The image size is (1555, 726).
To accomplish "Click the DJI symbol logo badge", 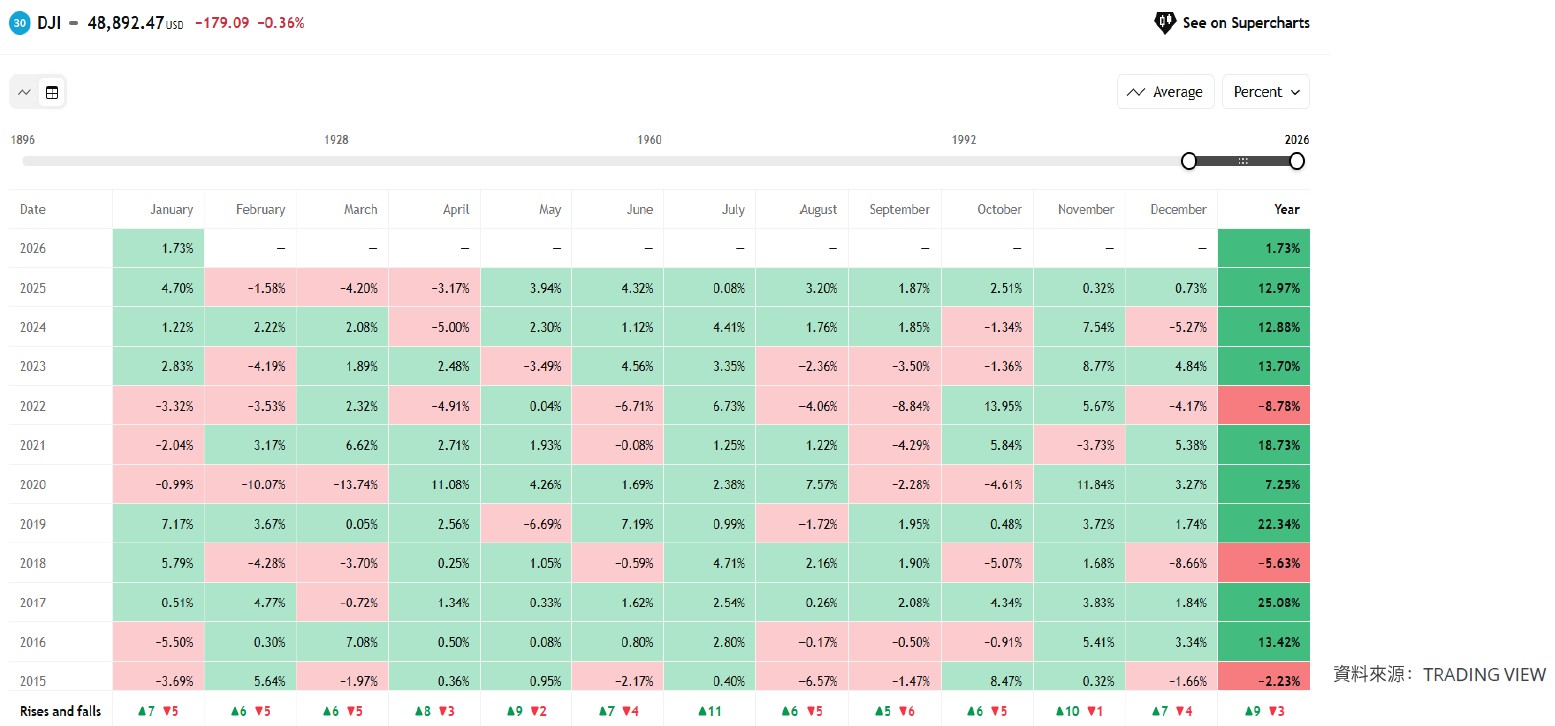I will click(19, 22).
